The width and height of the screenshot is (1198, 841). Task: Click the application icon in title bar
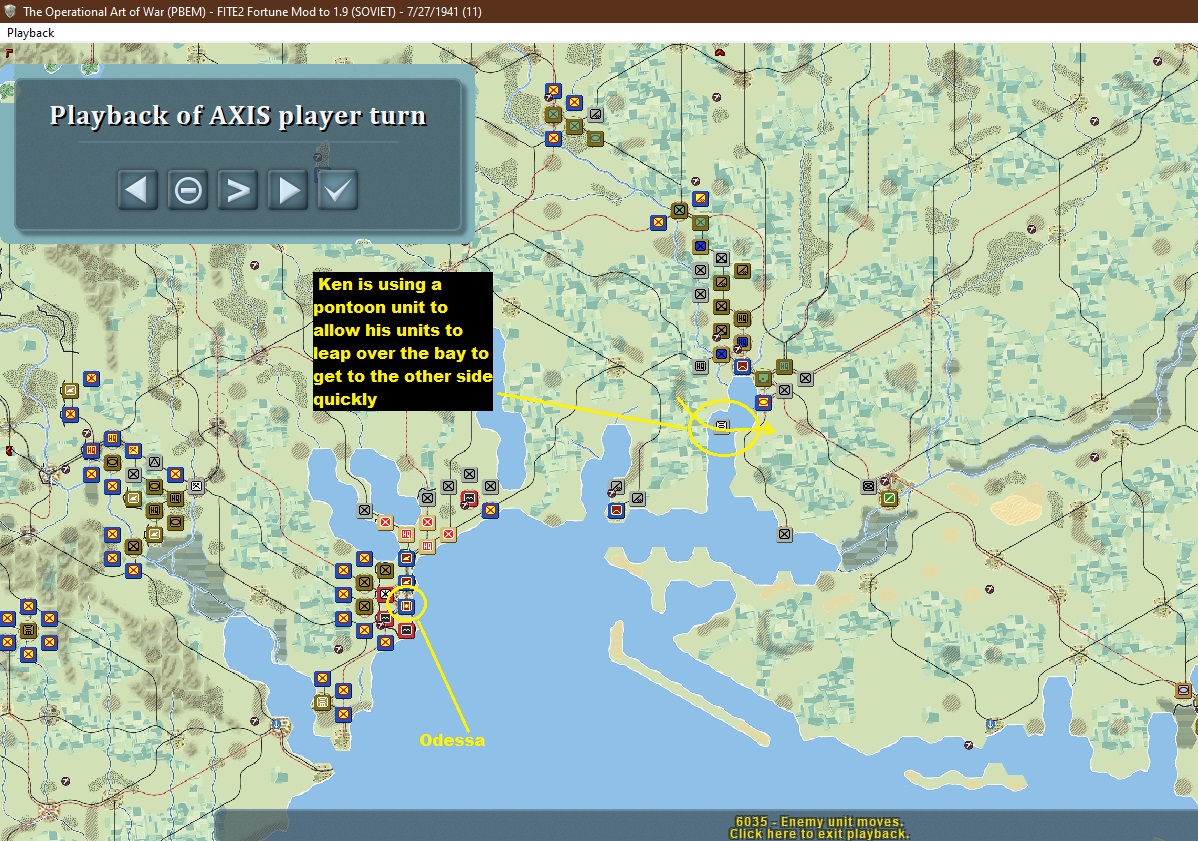tap(10, 11)
